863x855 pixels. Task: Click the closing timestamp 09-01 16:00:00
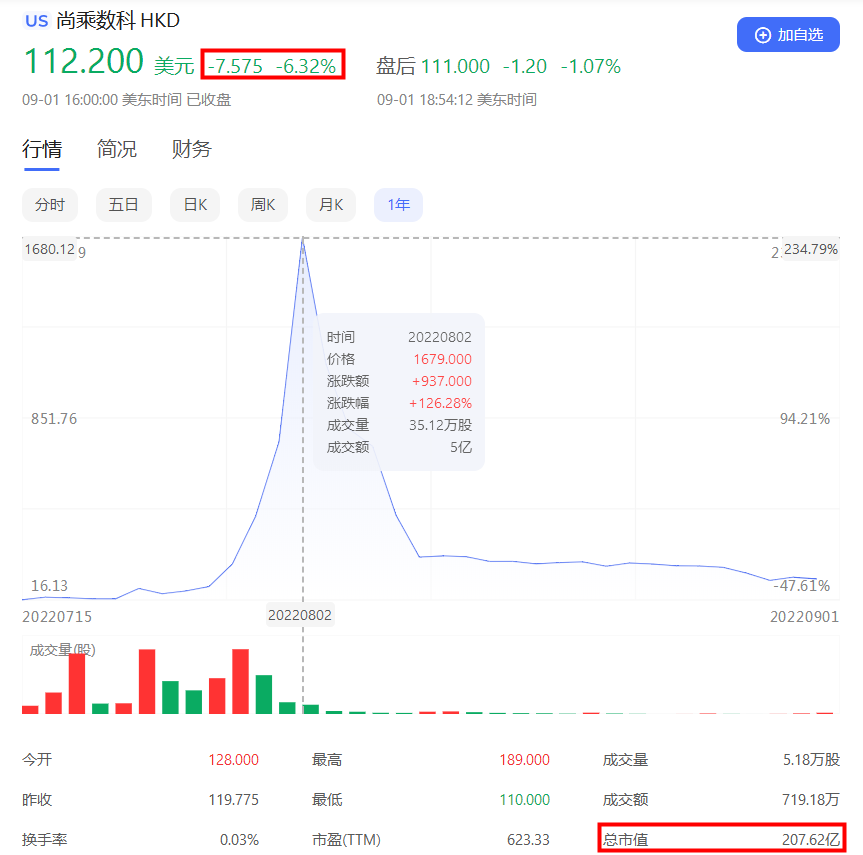pyautogui.click(x=70, y=100)
